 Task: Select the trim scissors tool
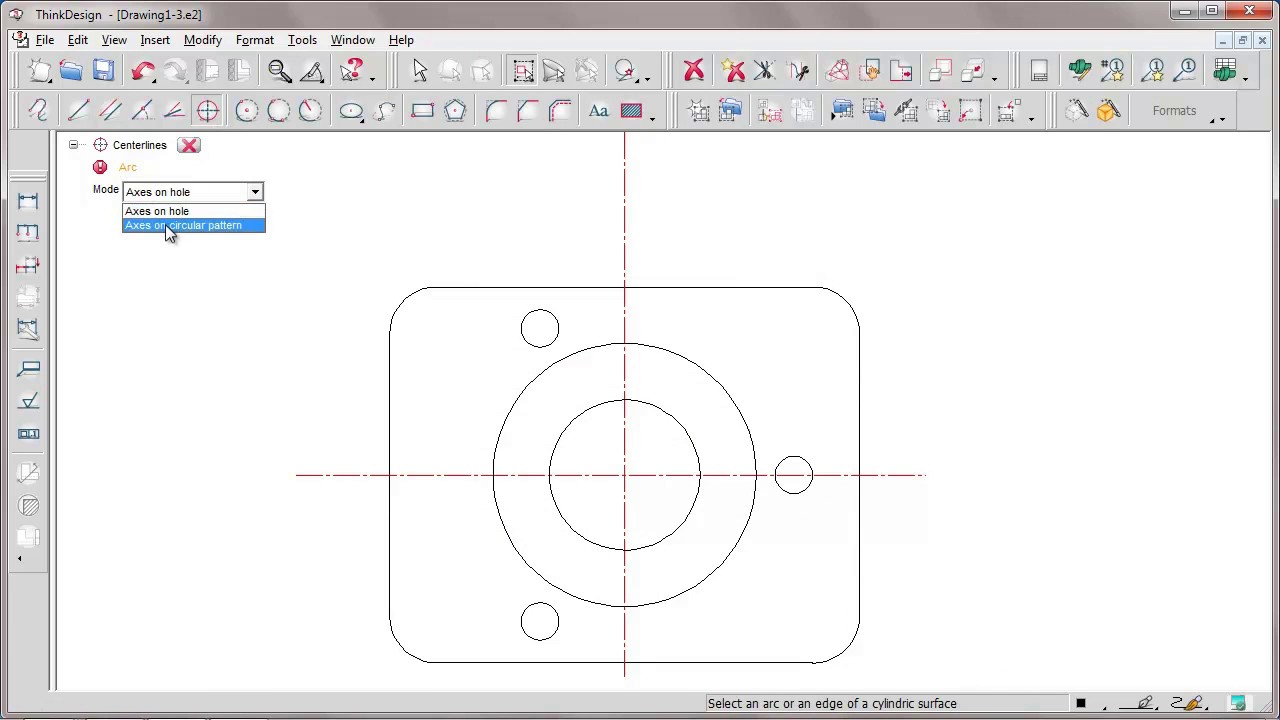coord(765,70)
